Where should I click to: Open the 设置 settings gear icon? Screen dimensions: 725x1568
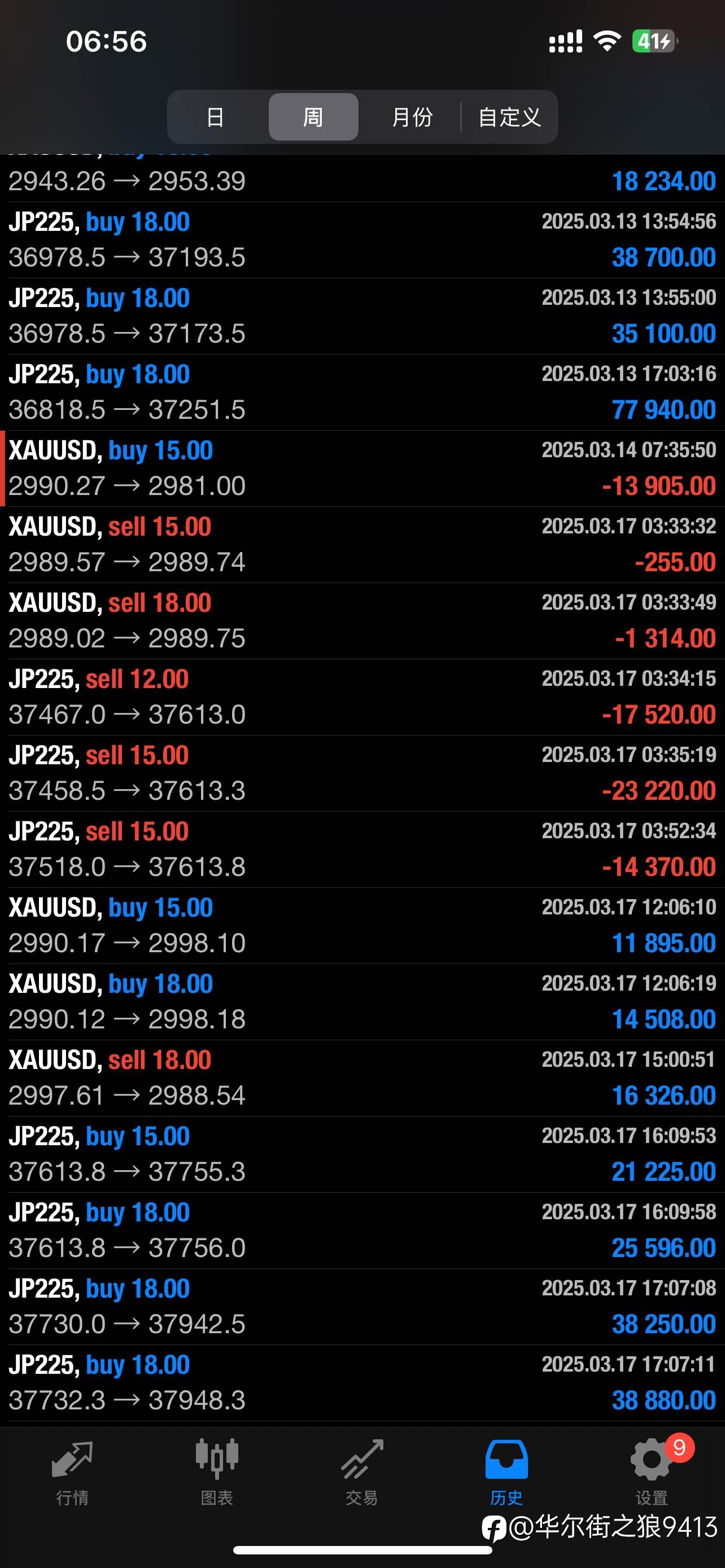[x=652, y=1458]
